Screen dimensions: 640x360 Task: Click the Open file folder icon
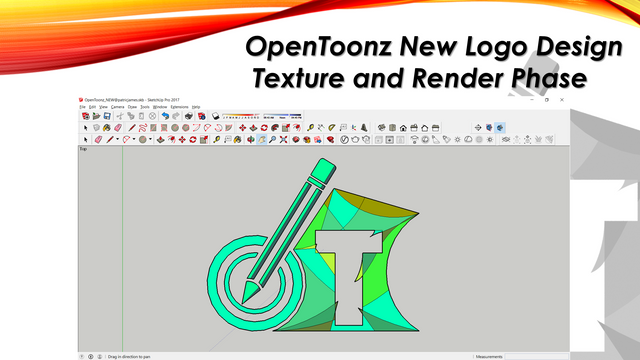(x=96, y=116)
